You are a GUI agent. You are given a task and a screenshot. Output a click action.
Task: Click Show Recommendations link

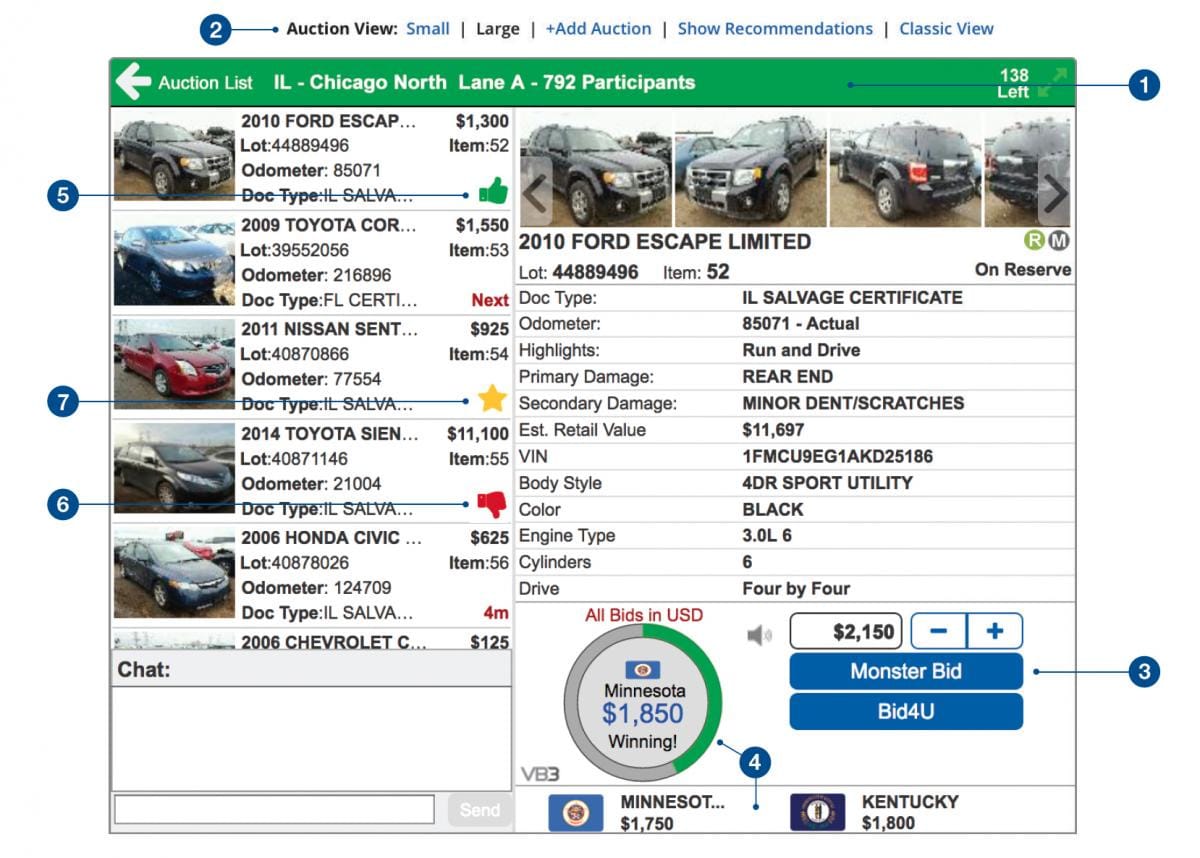pyautogui.click(x=775, y=29)
